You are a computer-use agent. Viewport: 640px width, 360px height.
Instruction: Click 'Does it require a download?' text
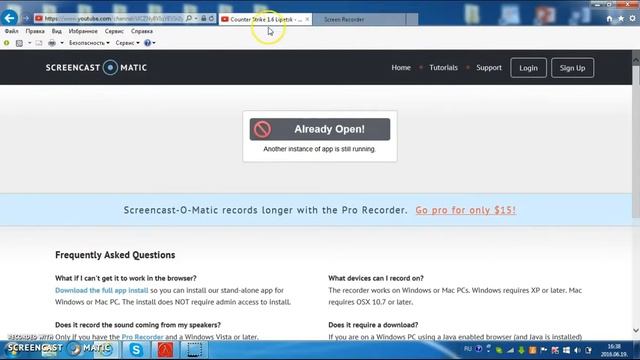373,325
